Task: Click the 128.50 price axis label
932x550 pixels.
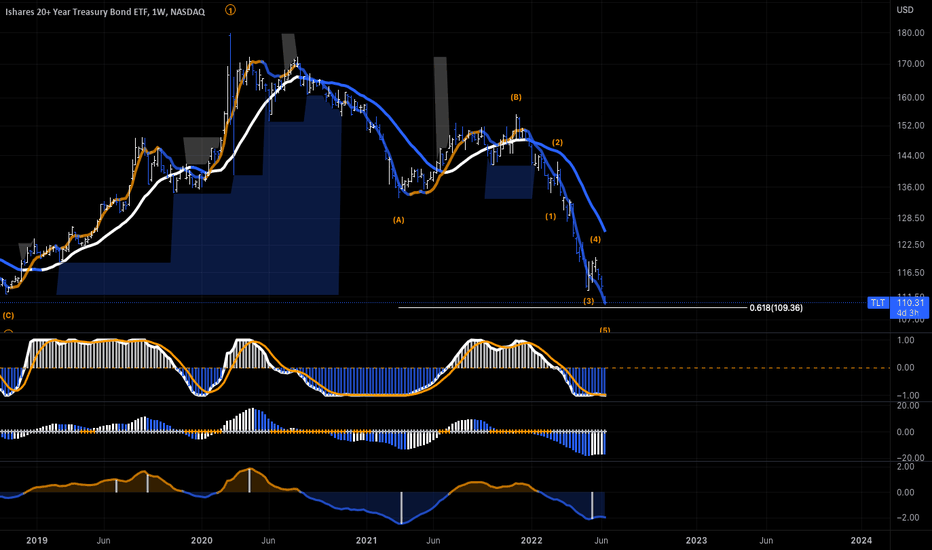Action: click(x=911, y=218)
